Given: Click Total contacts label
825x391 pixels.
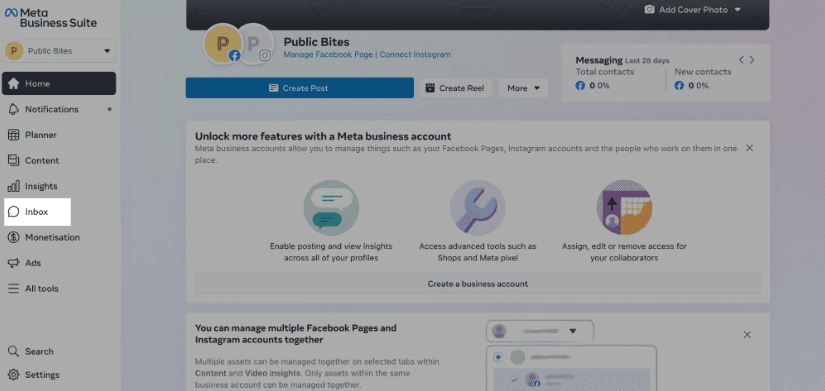Looking at the screenshot, I should [x=605, y=72].
